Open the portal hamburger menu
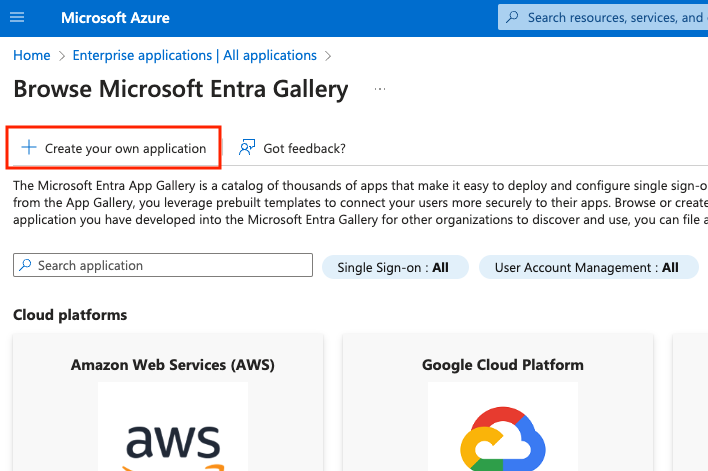This screenshot has width=708, height=471. pyautogui.click(x=16, y=18)
